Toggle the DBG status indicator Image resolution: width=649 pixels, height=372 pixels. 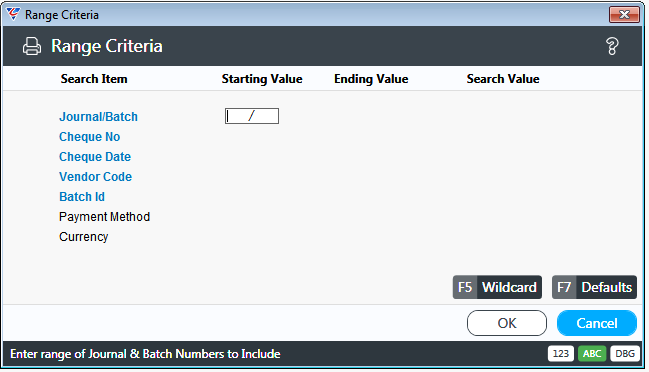[x=625, y=354]
